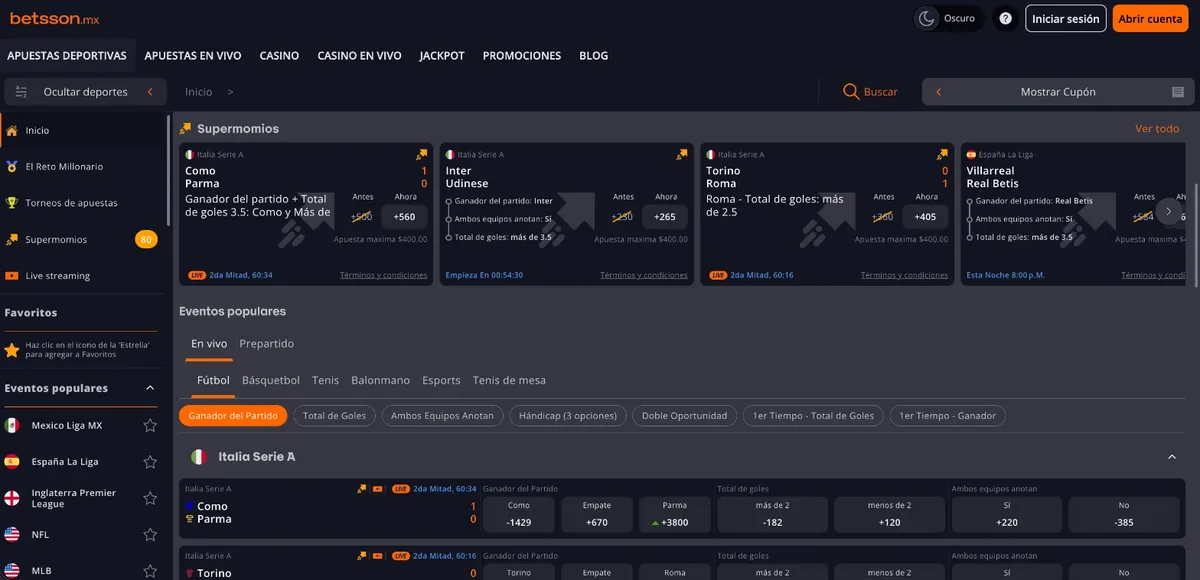
Task: Collapse Italia Serie A section chevron
Action: (1172, 457)
